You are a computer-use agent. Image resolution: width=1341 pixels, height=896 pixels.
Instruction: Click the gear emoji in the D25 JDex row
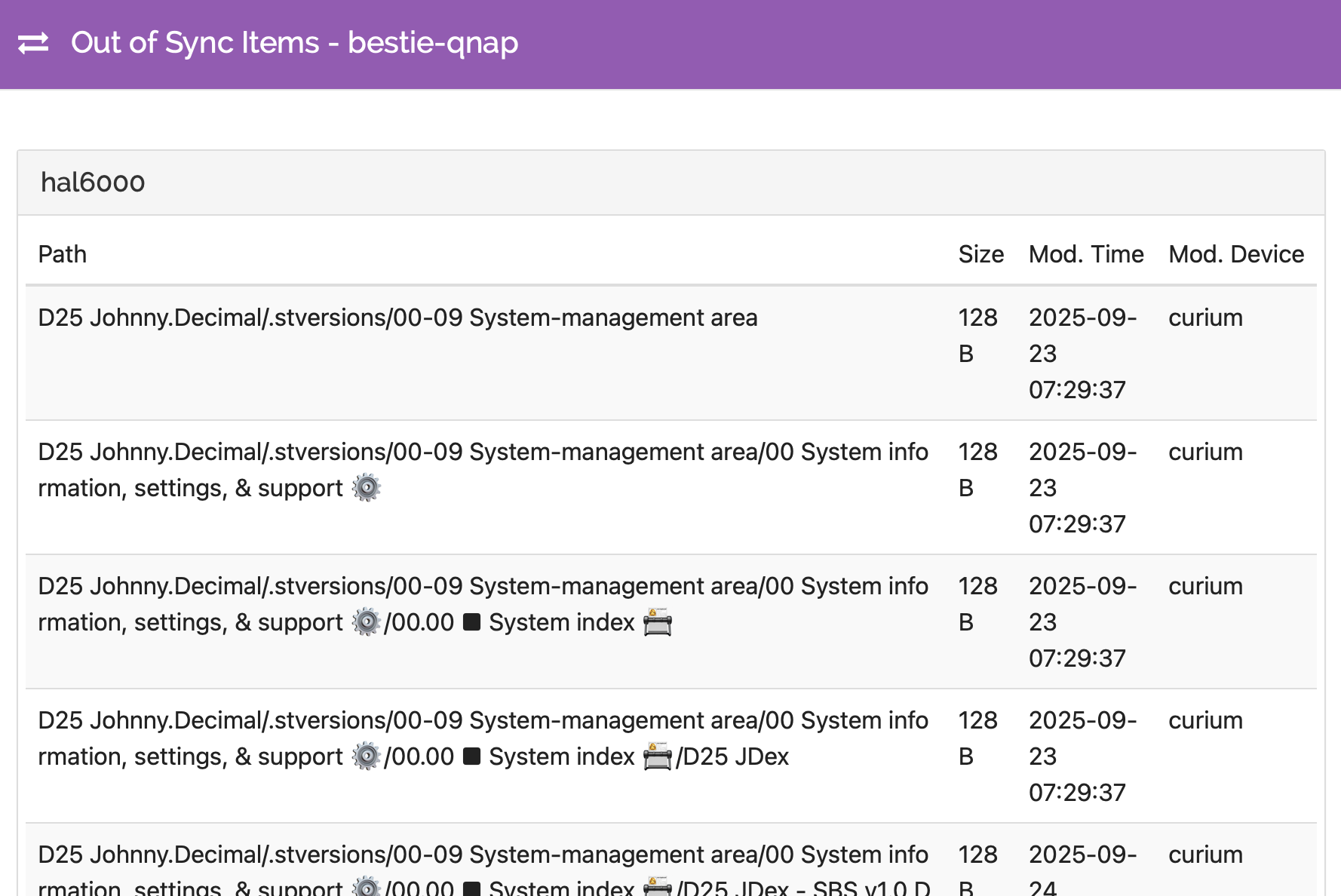(367, 756)
